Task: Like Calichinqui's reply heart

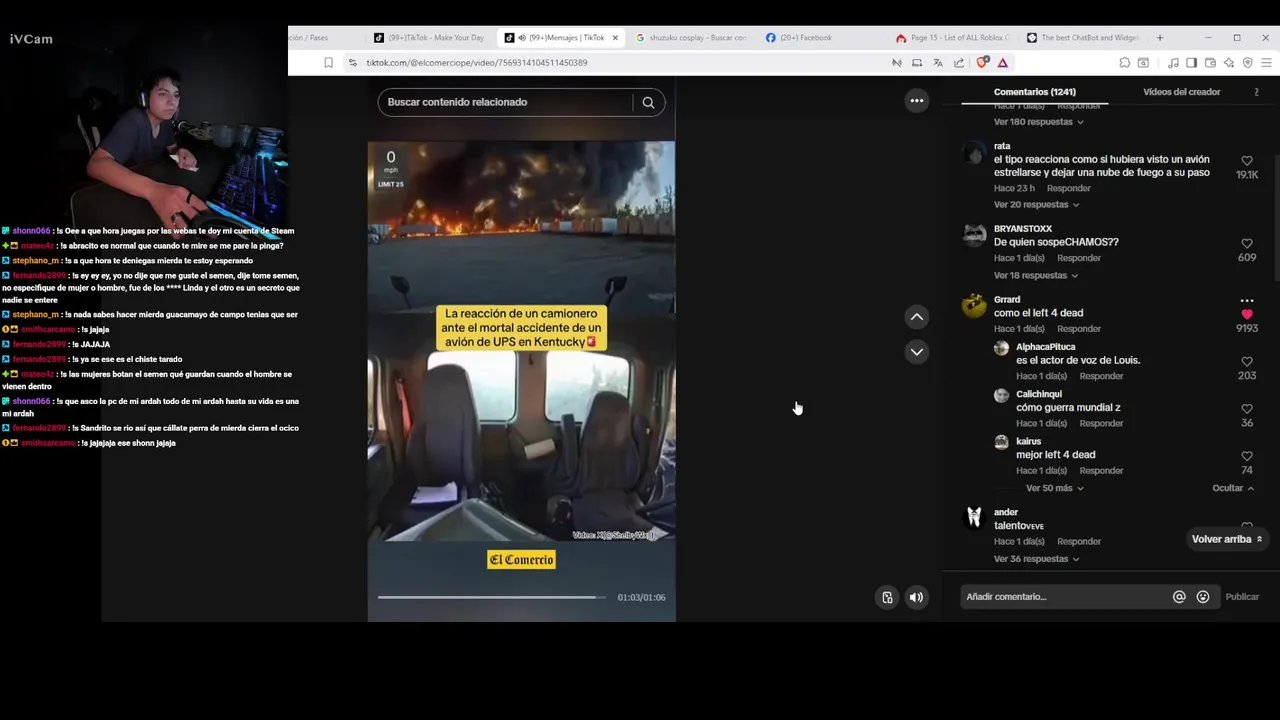Action: 1246,408
